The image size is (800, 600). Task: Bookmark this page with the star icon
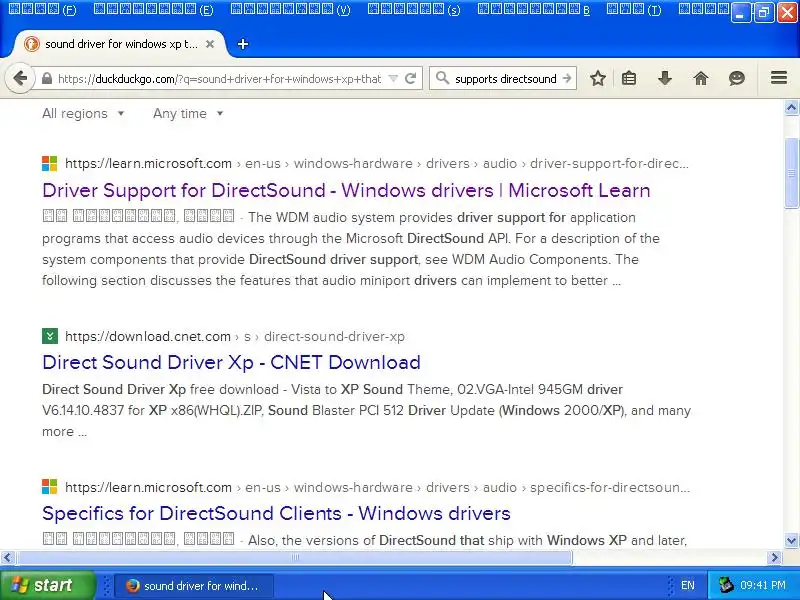point(598,78)
